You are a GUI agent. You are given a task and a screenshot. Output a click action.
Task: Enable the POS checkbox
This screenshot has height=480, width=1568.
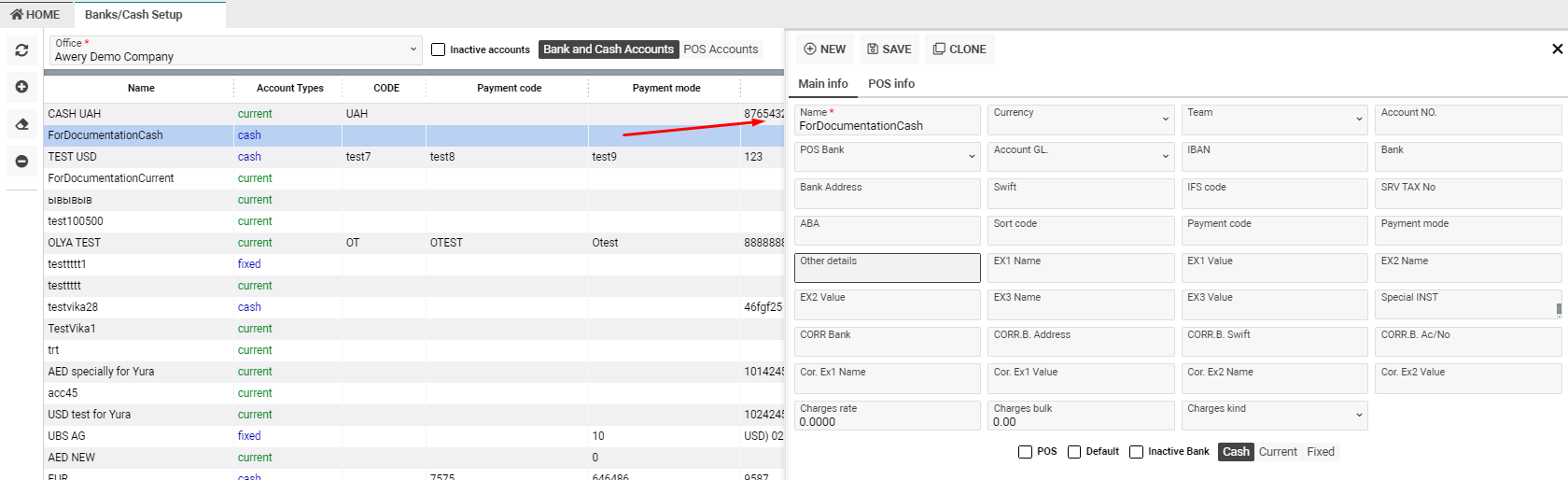(1025, 452)
